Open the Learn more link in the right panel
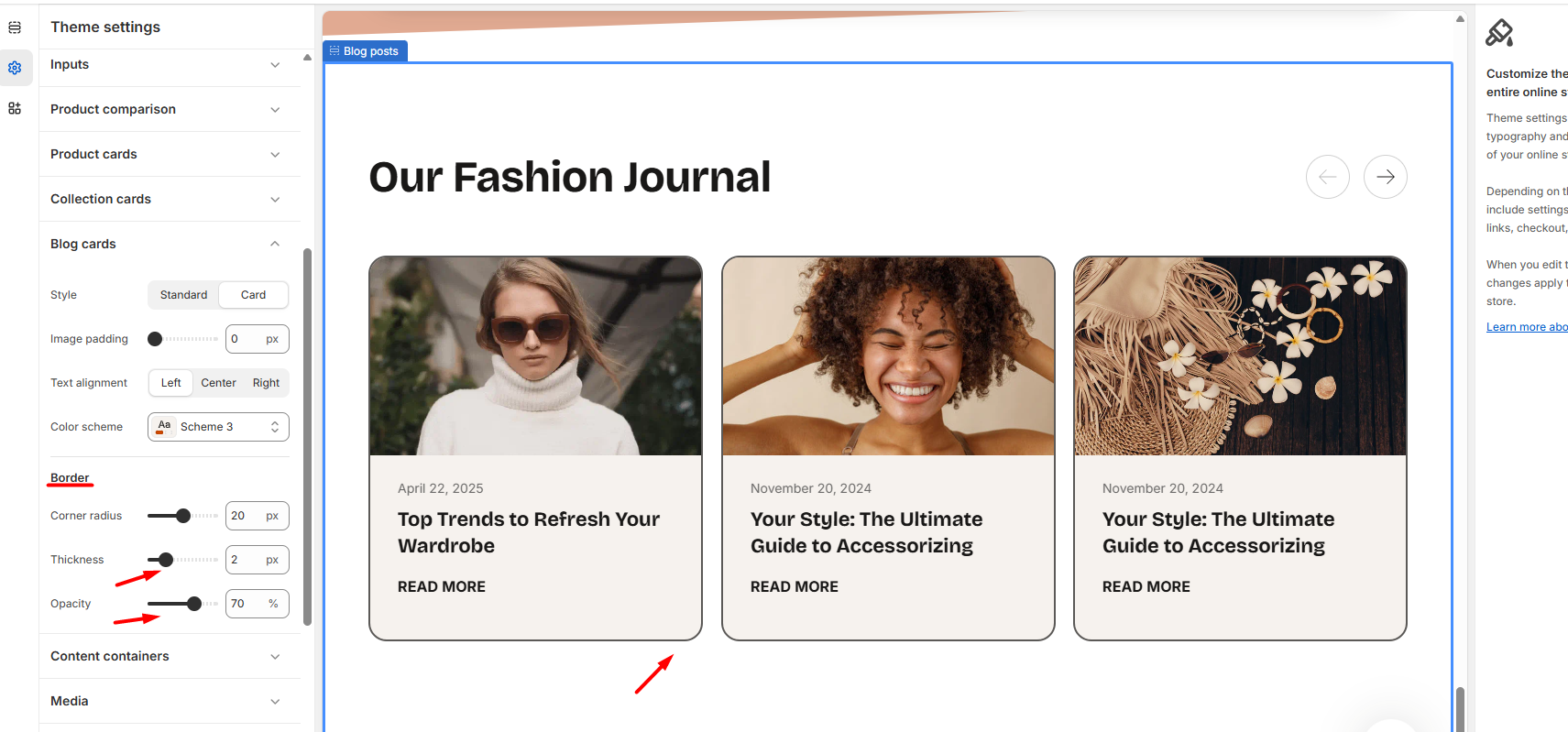The width and height of the screenshot is (1568, 732). 1527,327
